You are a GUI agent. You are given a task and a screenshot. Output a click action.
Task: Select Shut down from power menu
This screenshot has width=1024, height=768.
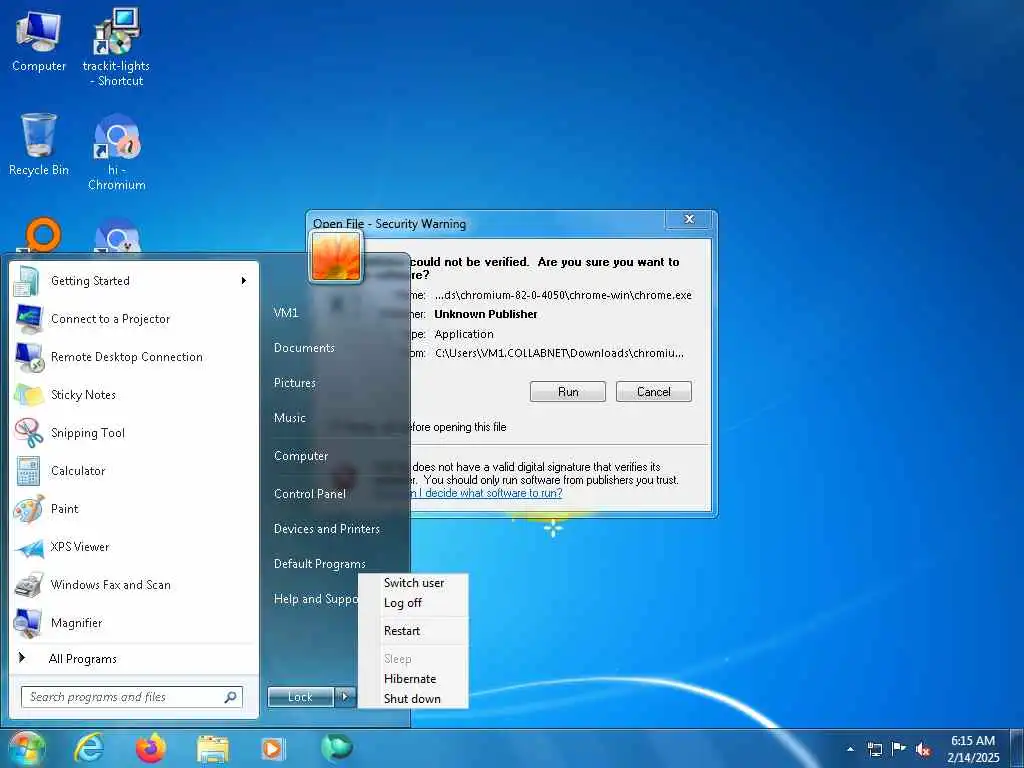coord(413,698)
